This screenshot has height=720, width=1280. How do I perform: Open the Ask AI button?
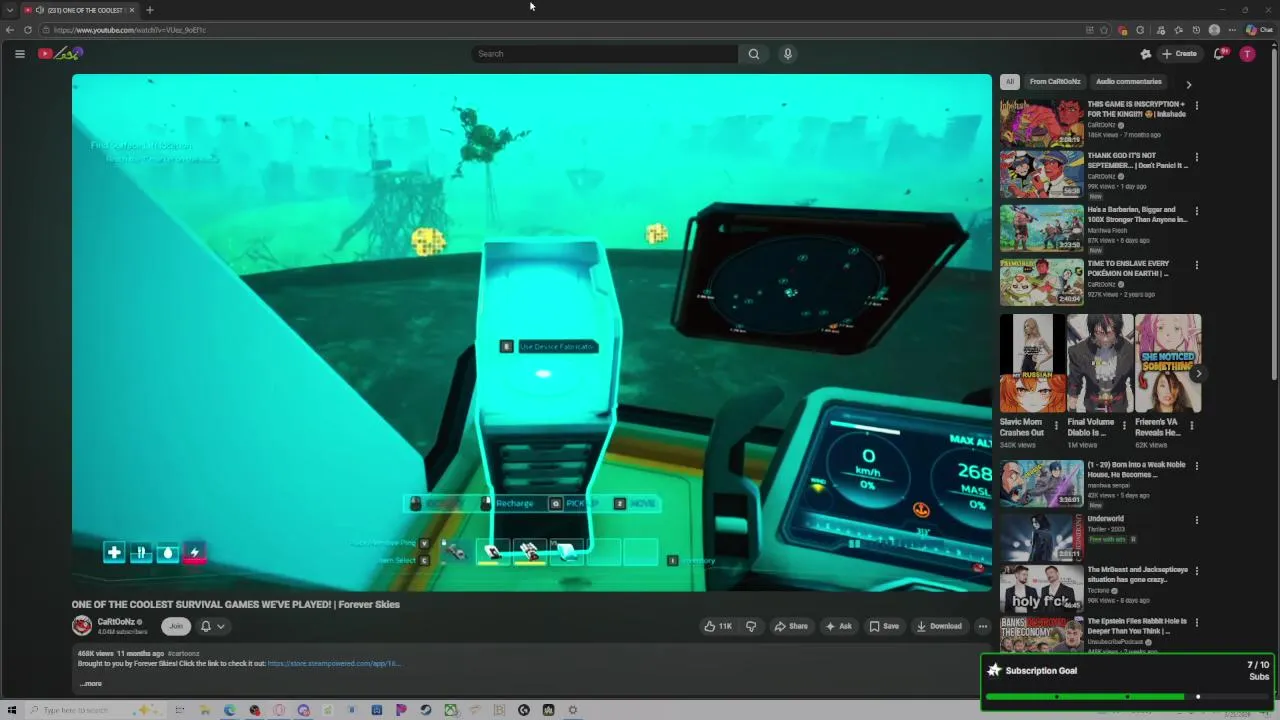838,626
